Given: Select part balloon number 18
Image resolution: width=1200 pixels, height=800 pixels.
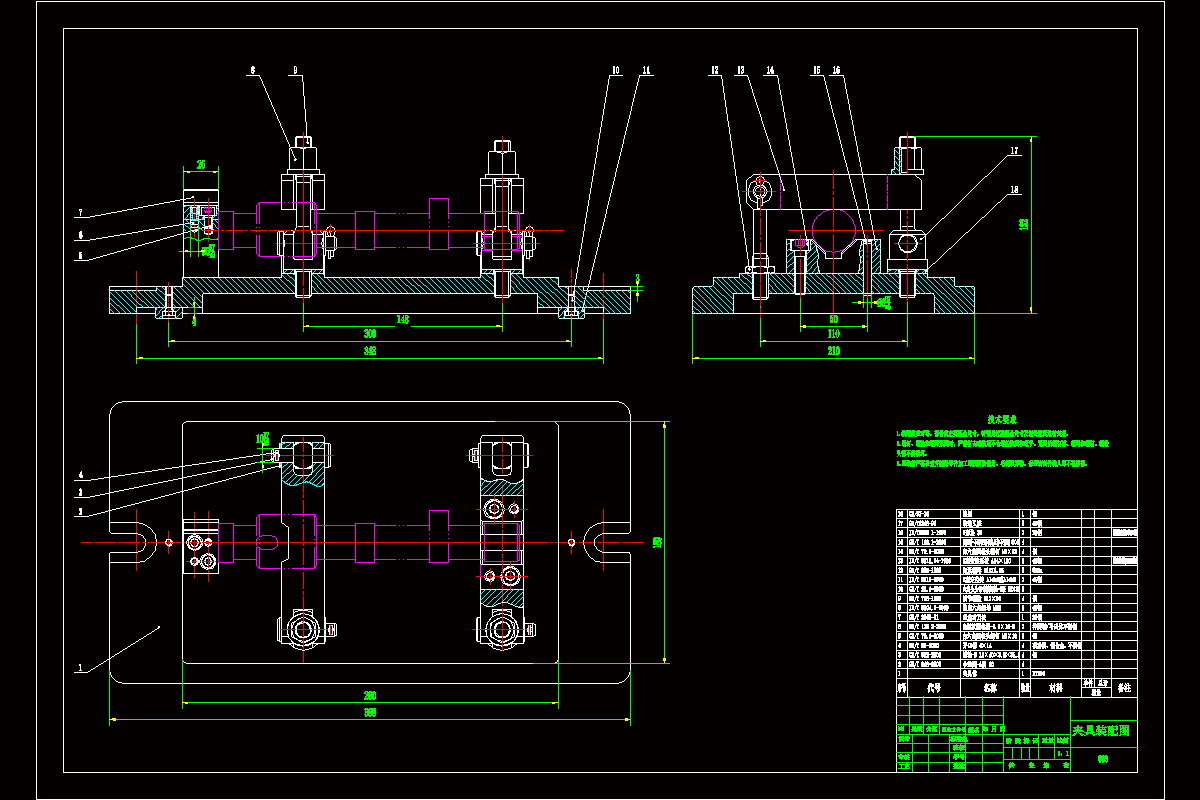Looking at the screenshot, I should pos(1013,189).
